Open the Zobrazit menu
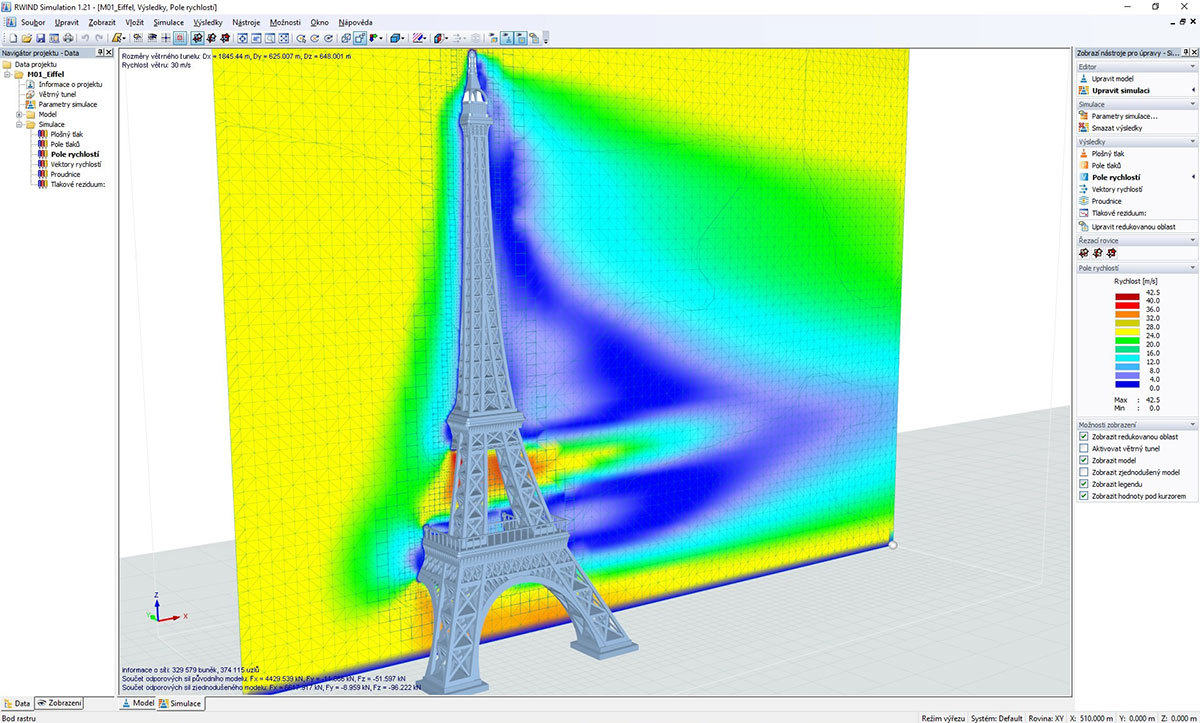The image size is (1200, 723). (102, 21)
